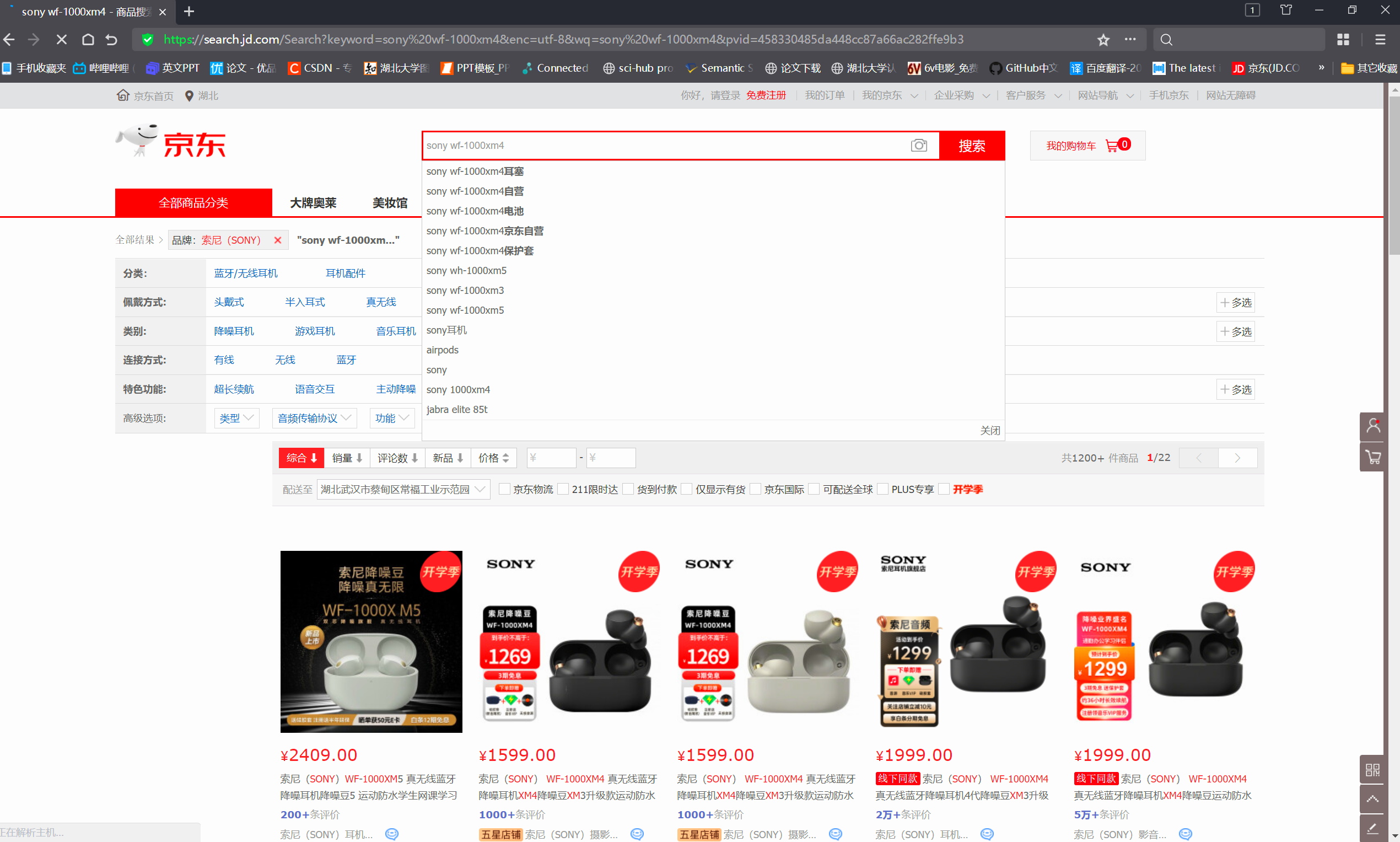
Task: Enable the 京东物流 checkbox
Action: 504,489
